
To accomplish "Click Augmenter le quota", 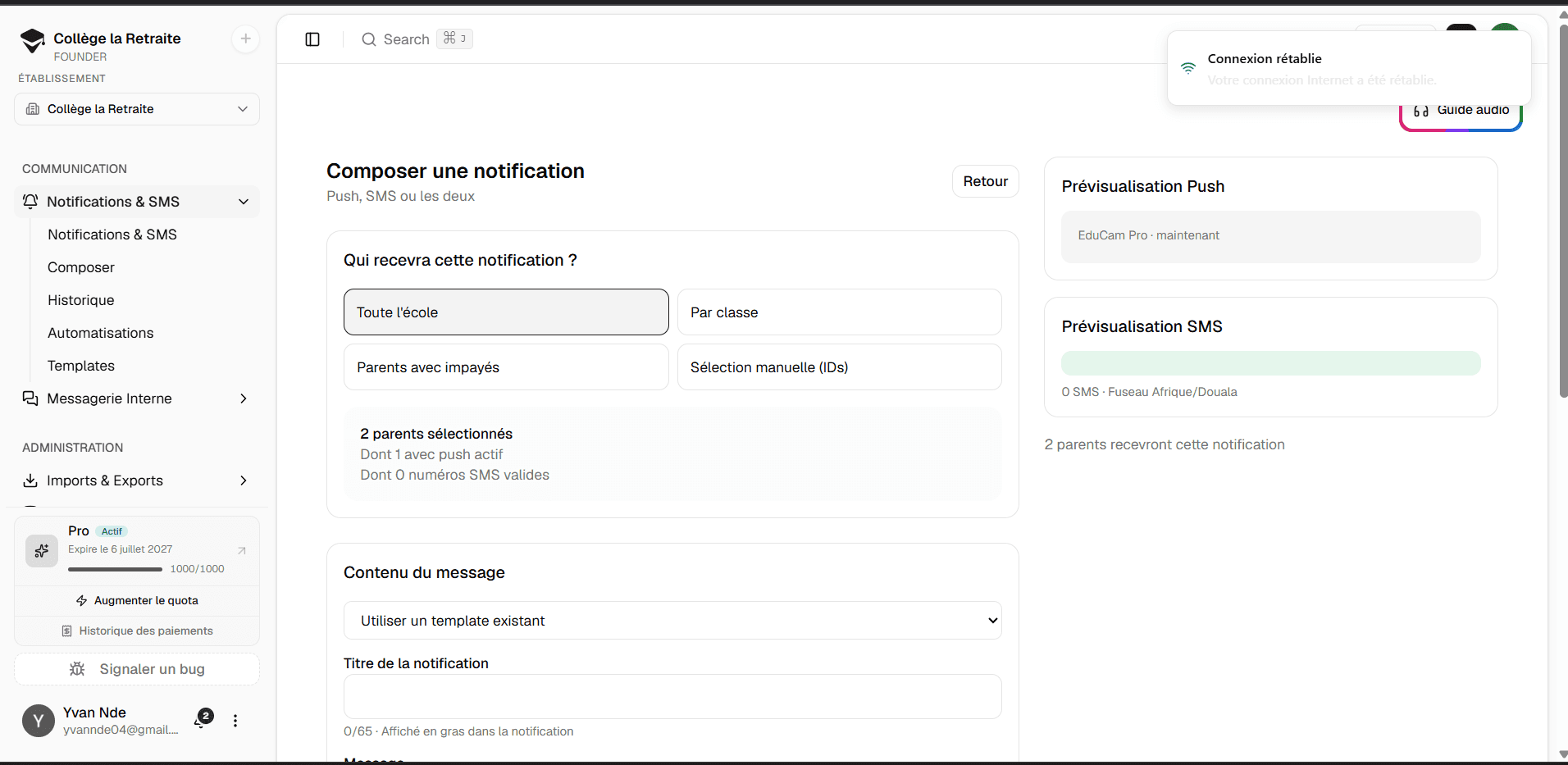I will click(137, 600).
